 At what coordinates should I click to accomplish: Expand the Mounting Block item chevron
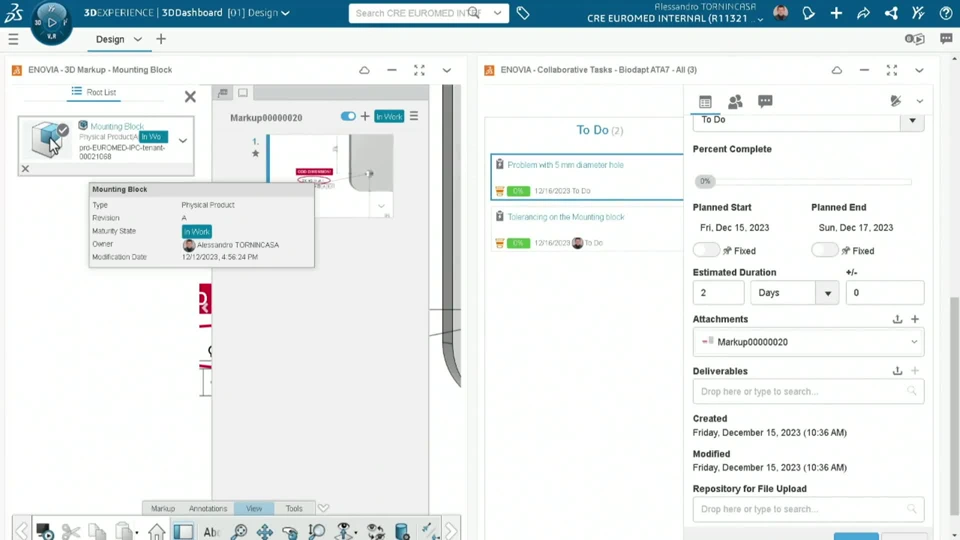point(182,141)
